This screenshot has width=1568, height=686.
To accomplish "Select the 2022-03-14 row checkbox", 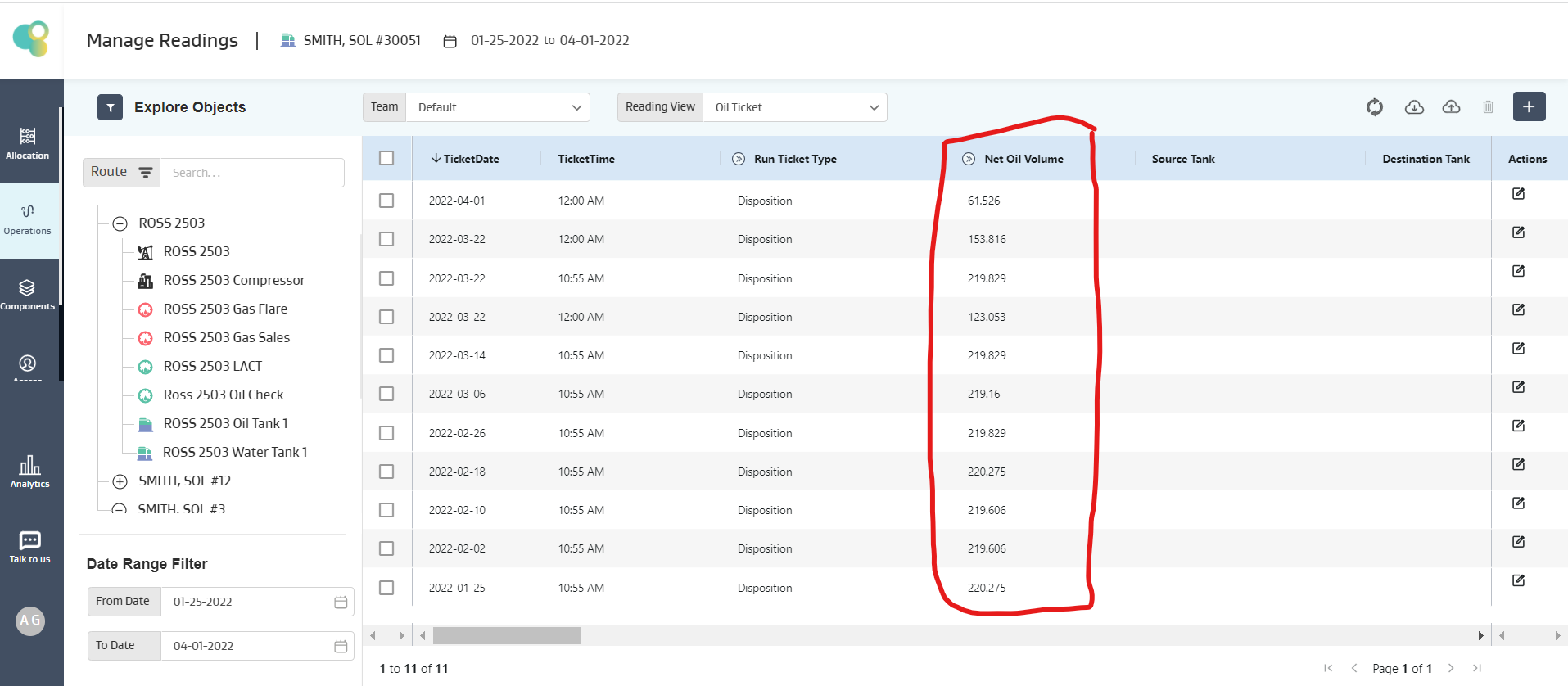I will tap(386, 355).
